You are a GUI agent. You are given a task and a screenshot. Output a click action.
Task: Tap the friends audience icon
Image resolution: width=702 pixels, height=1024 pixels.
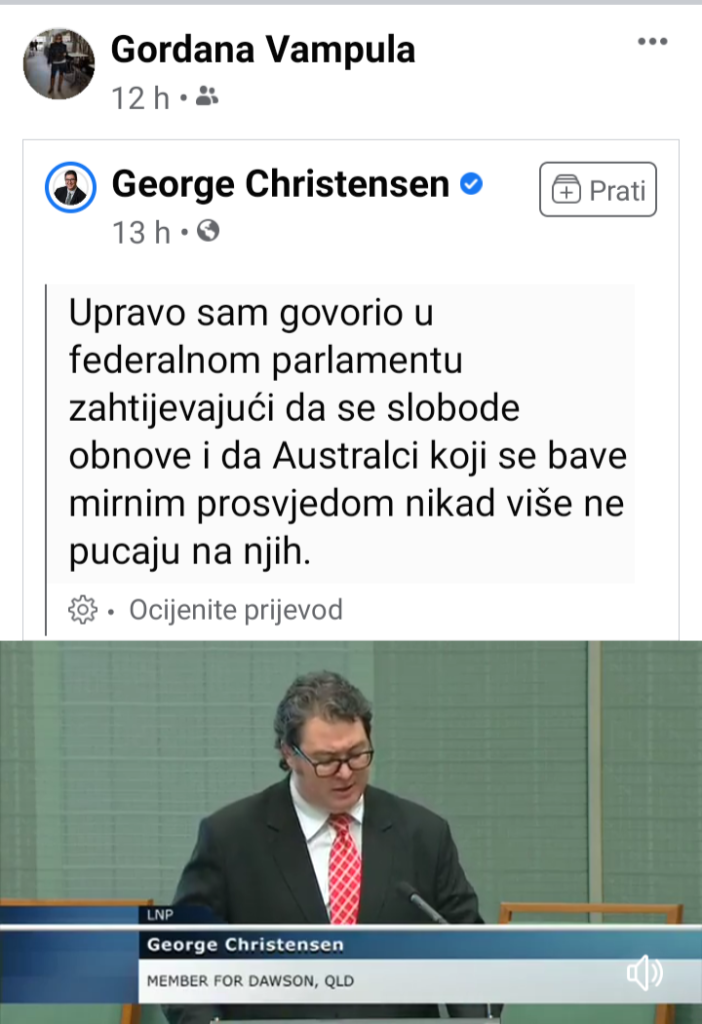point(207,96)
